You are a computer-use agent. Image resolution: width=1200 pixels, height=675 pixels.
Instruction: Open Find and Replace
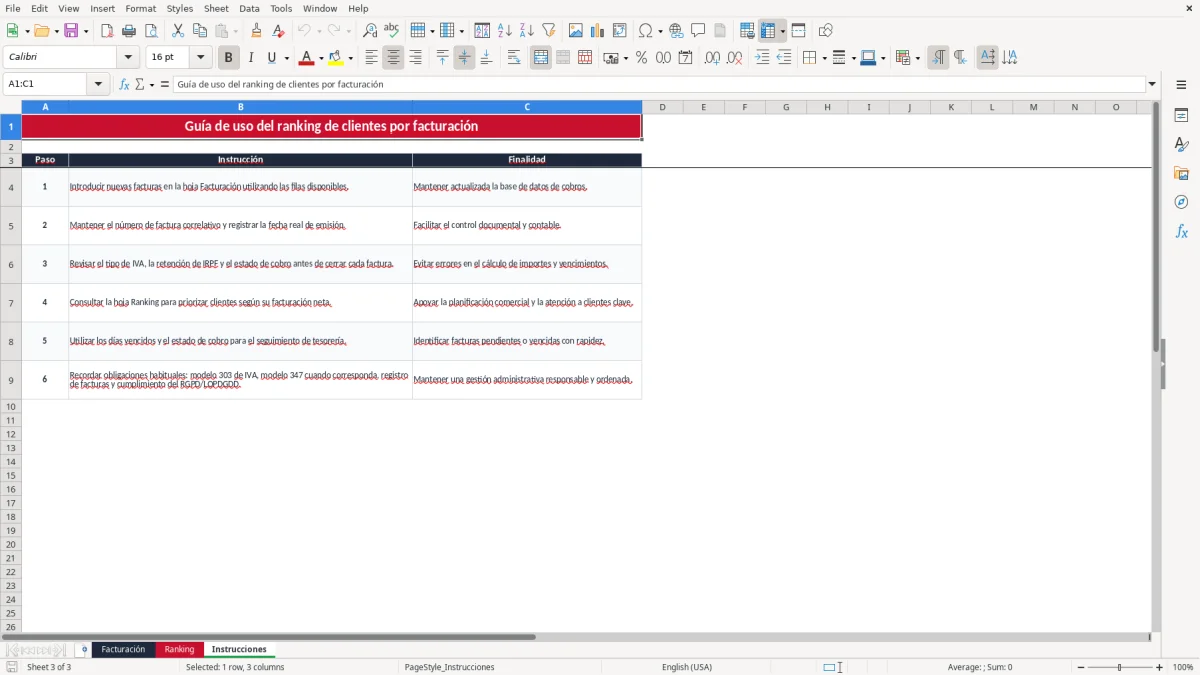(370, 31)
